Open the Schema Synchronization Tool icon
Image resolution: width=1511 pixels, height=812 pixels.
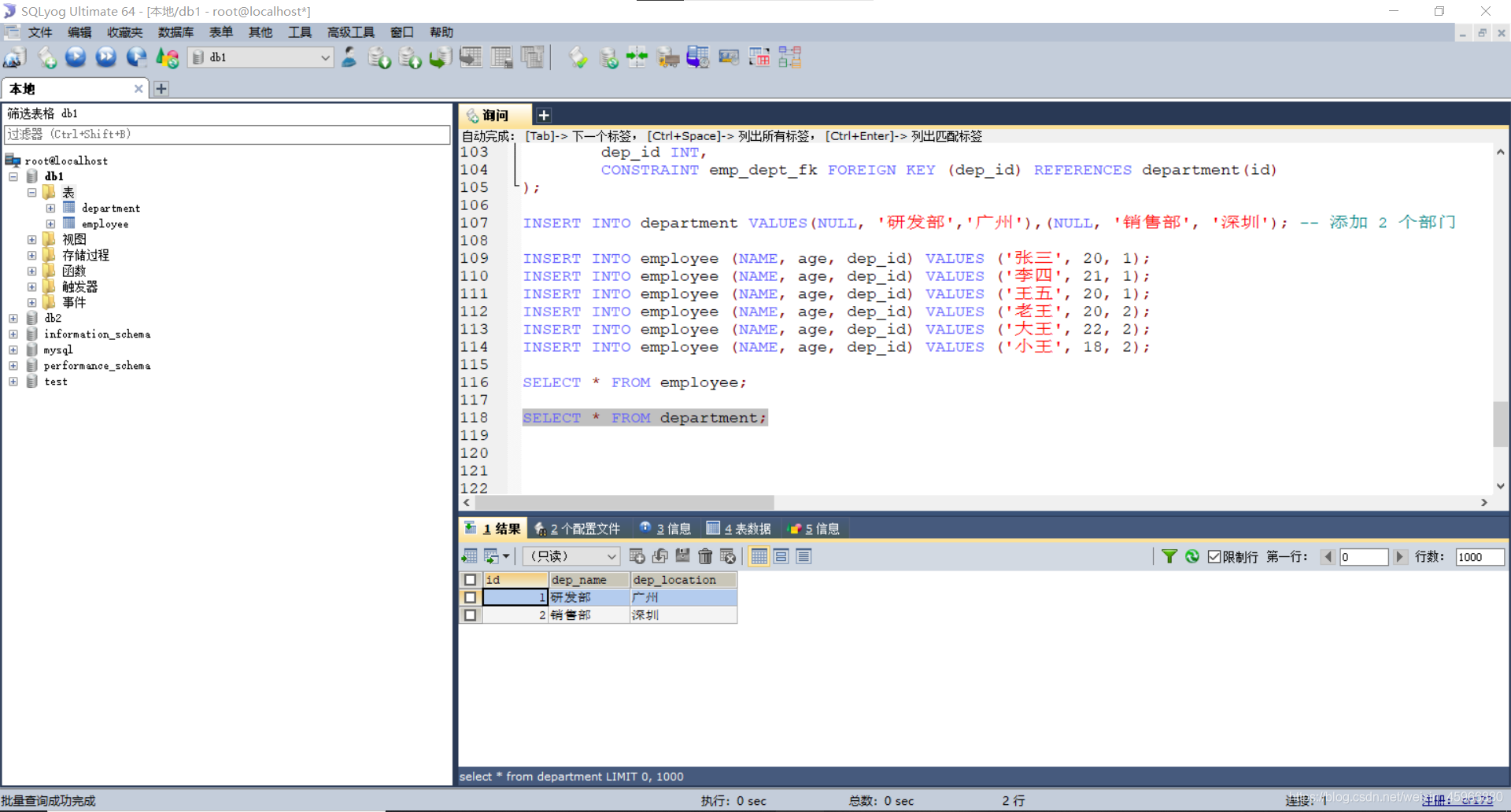[x=637, y=57]
